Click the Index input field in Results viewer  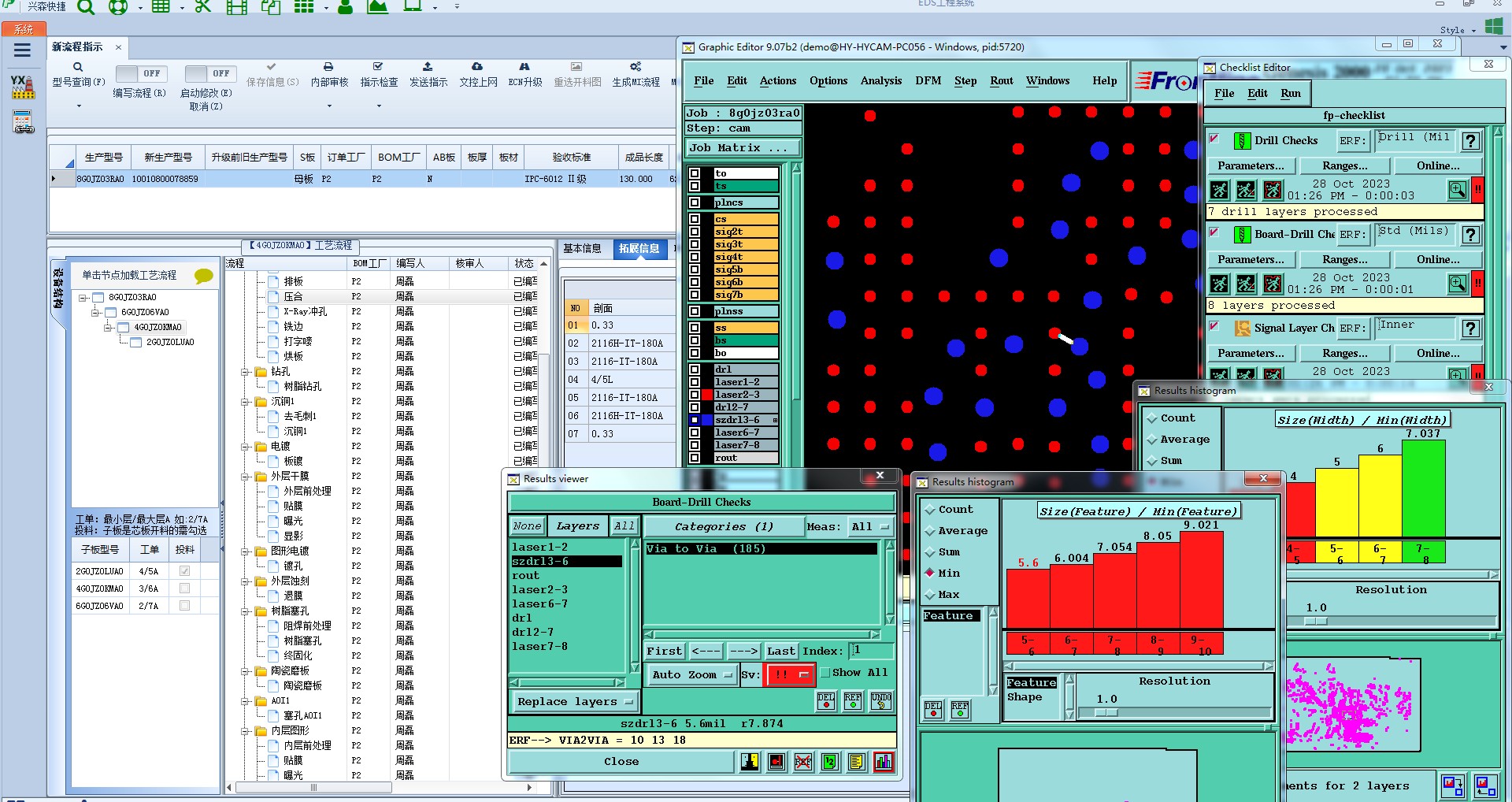(872, 651)
